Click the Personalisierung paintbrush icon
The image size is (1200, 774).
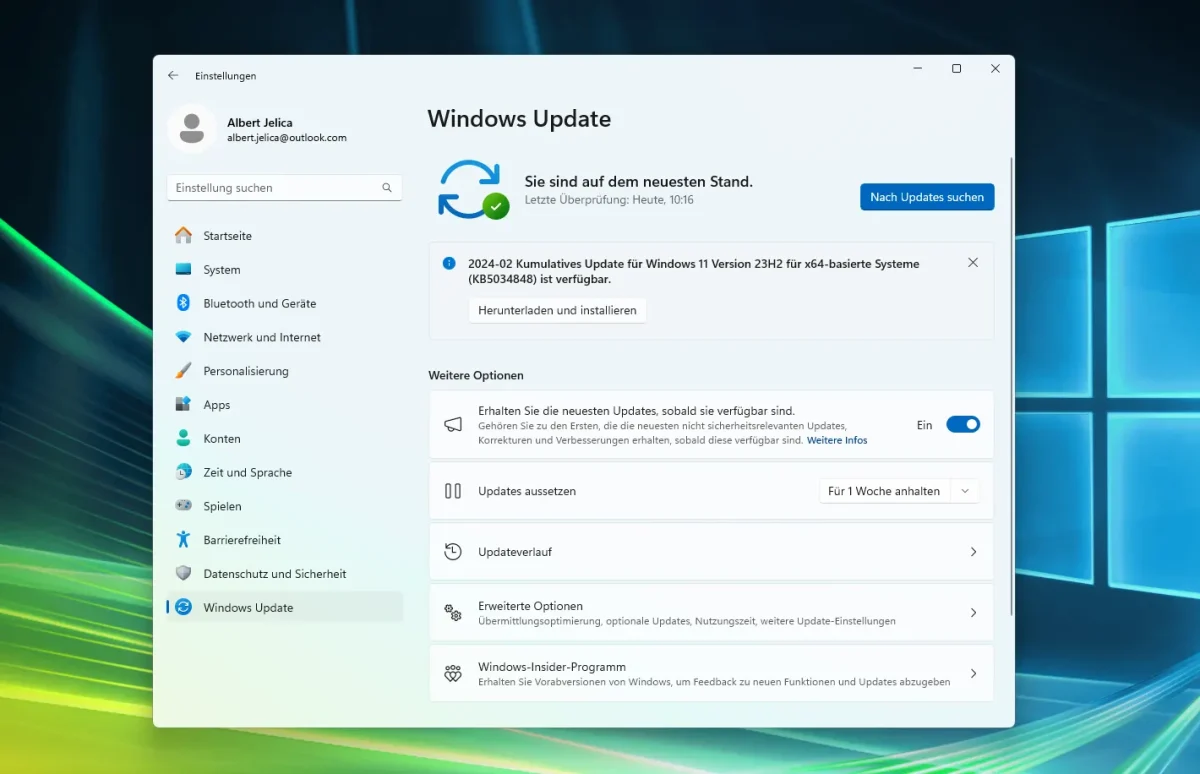click(183, 371)
